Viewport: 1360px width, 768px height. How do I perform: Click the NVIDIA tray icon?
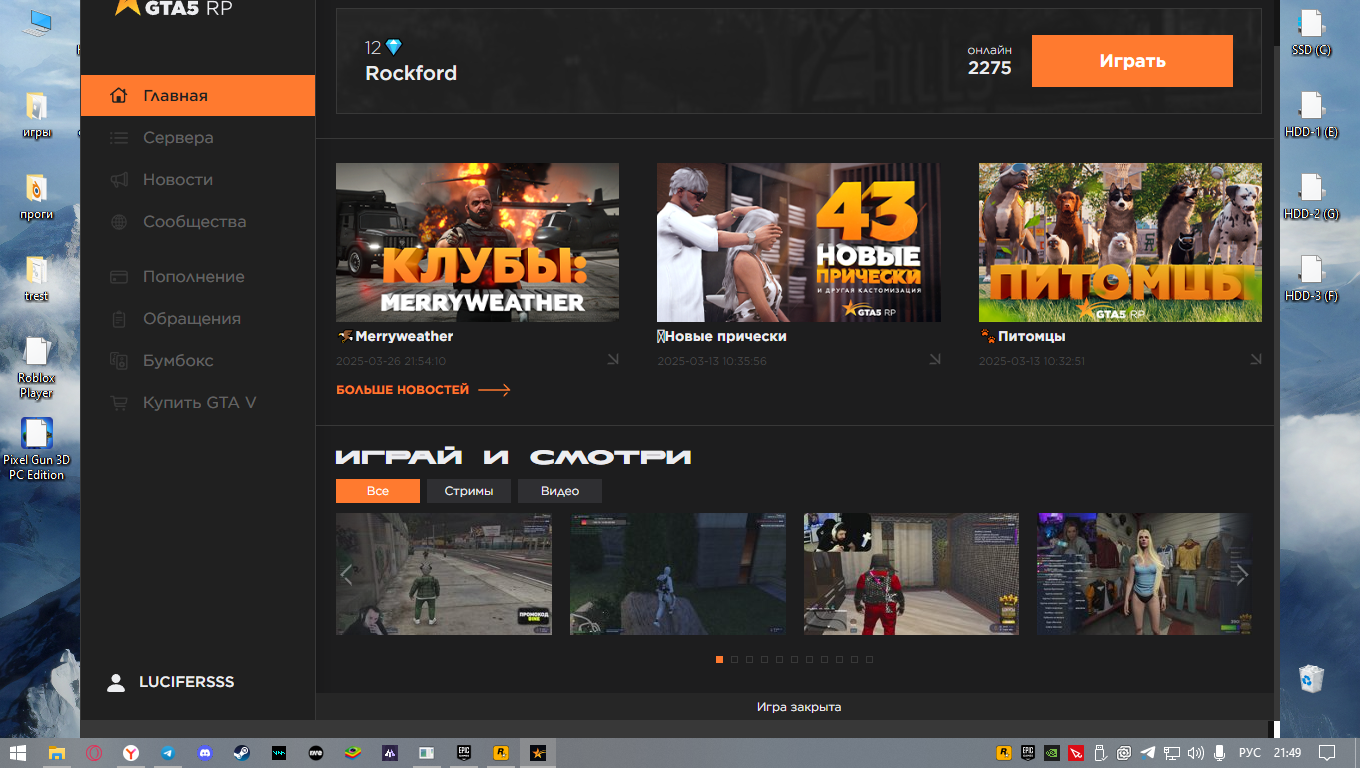coord(1052,753)
